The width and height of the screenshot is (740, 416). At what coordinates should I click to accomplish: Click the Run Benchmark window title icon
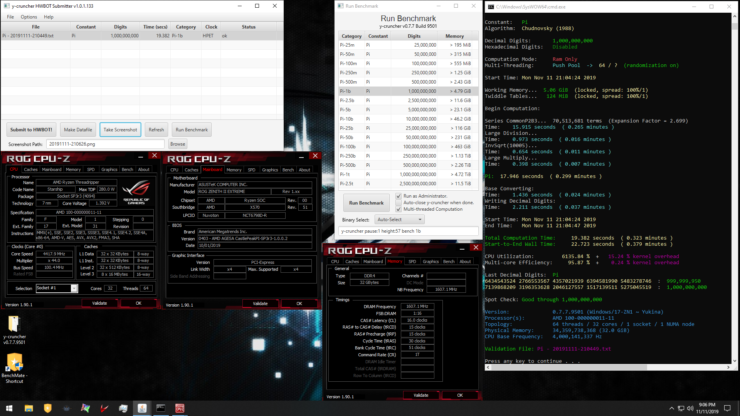point(341,5)
